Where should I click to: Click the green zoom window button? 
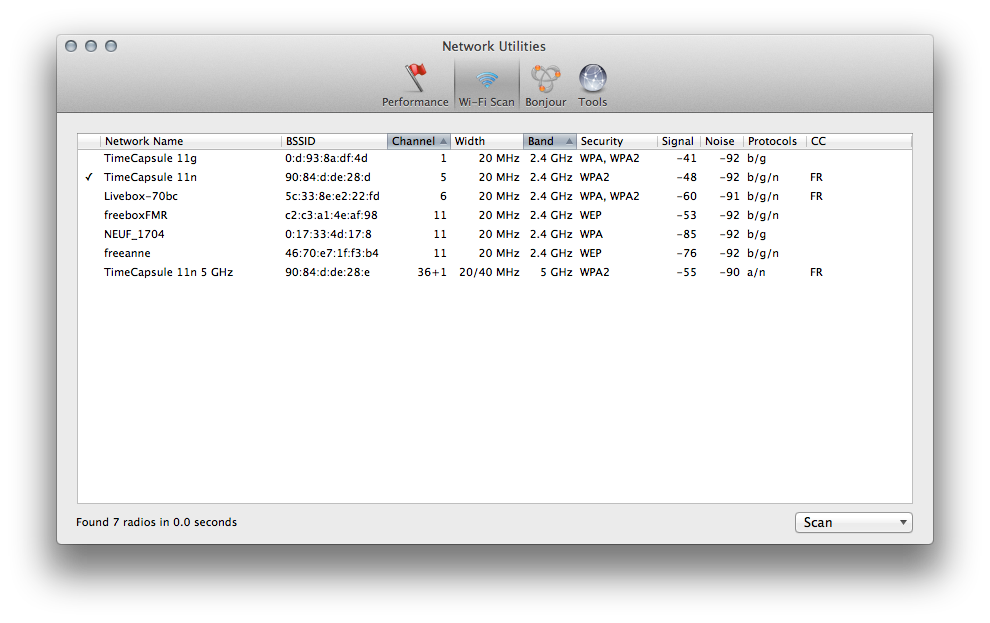pos(111,46)
